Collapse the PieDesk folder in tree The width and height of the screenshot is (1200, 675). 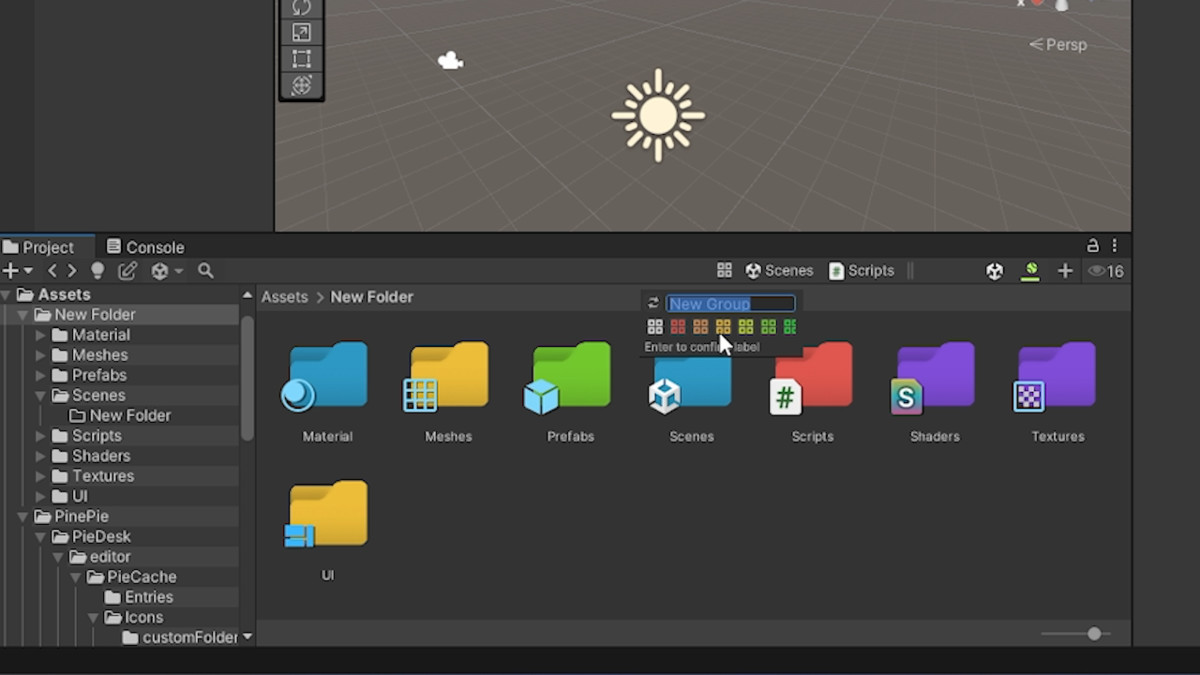pos(41,537)
